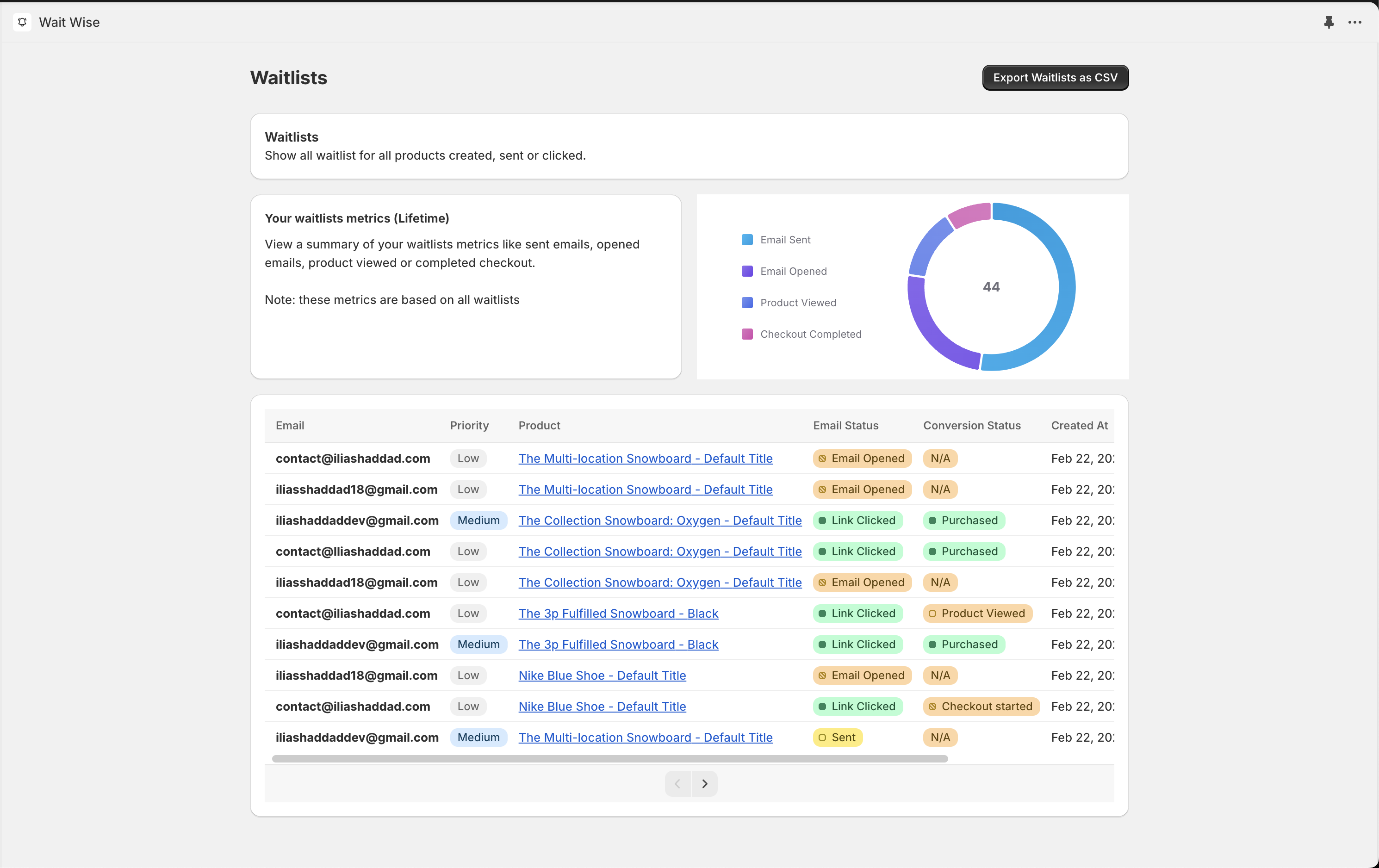1379x868 pixels.
Task: Toggle Email Sent legend swatch
Action: click(747, 239)
